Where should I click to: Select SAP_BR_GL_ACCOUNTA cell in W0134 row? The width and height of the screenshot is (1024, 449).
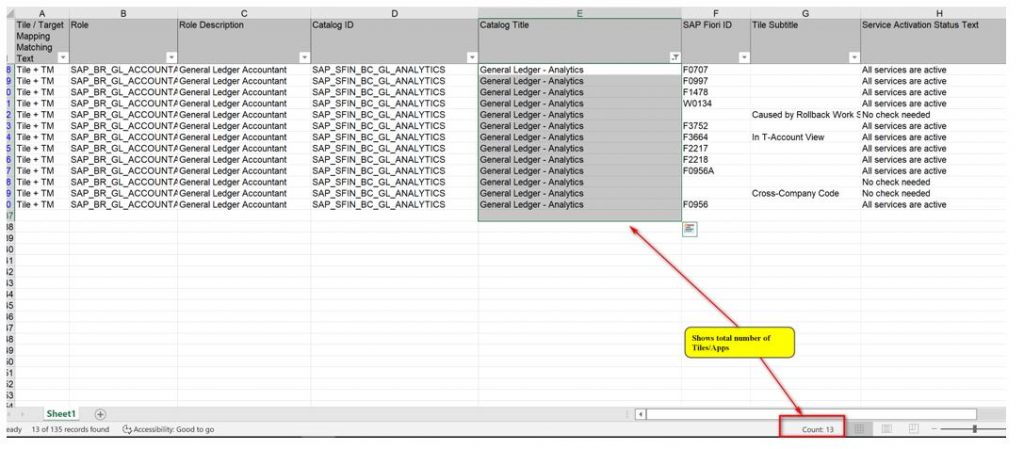point(123,103)
